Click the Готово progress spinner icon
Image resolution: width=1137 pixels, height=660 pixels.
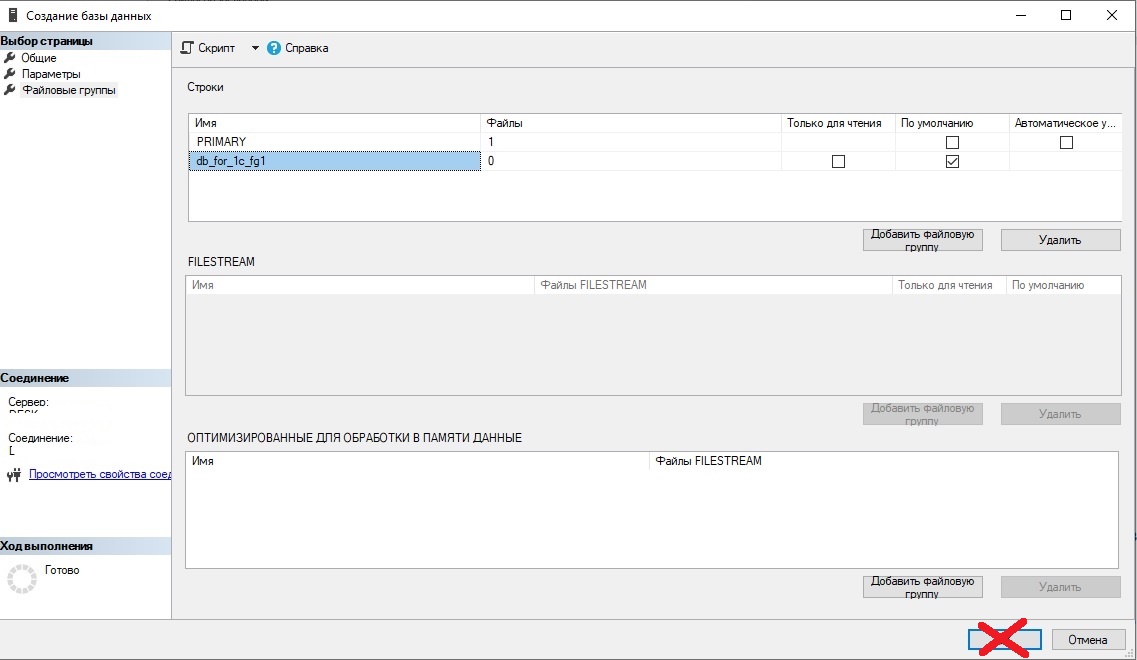[21, 578]
